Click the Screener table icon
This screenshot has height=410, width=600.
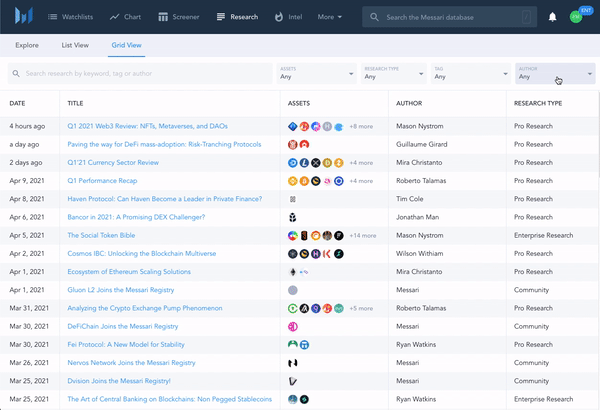point(163,17)
